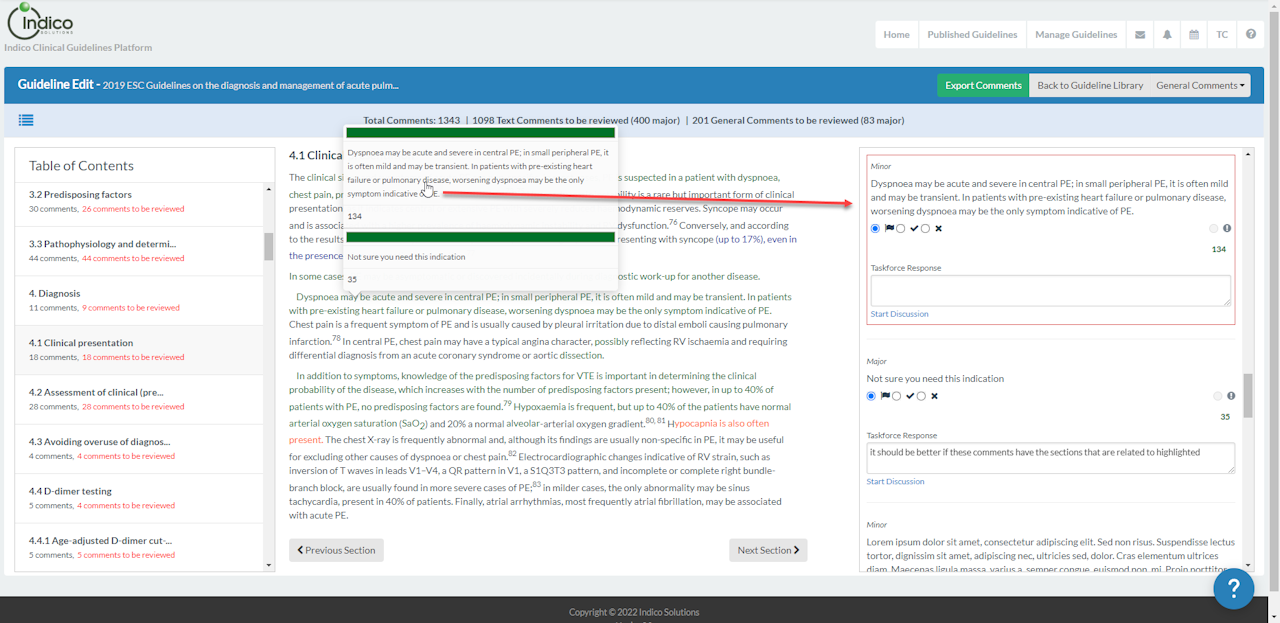Select the reject X radio on Dyspnoea comment
1280x623 pixels.
coord(925,229)
